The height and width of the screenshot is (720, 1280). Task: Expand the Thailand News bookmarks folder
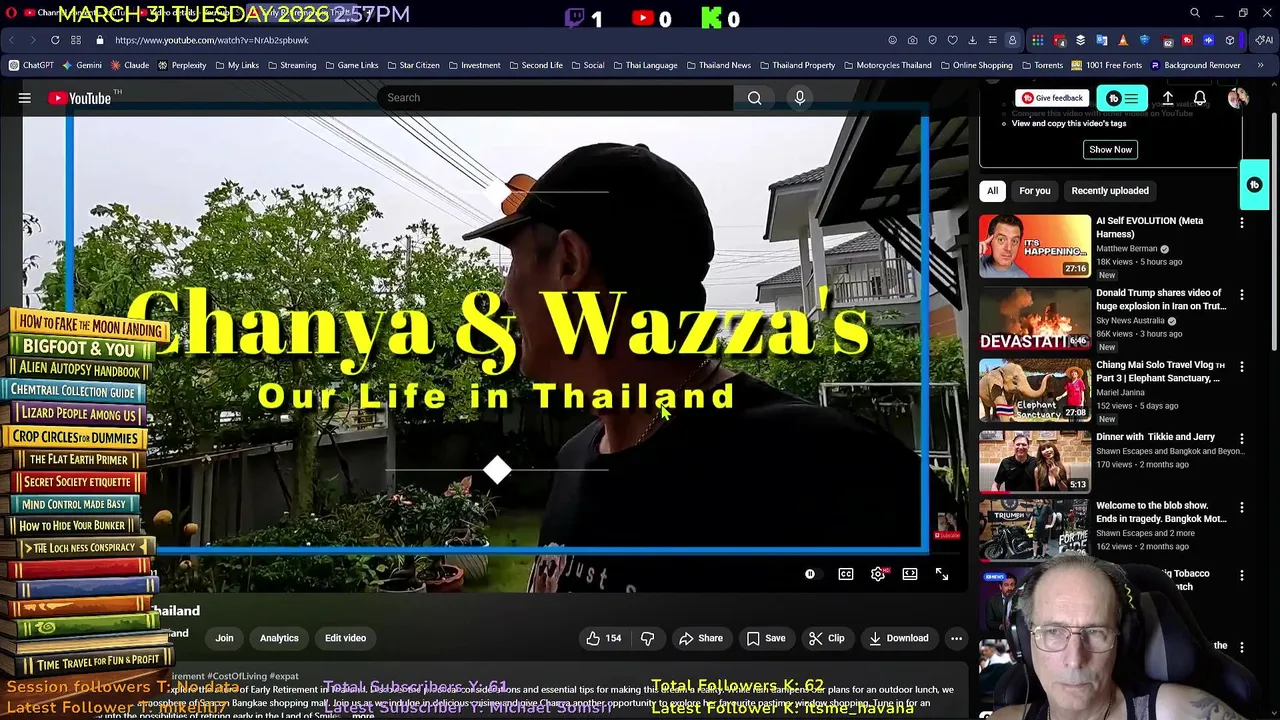pos(718,65)
